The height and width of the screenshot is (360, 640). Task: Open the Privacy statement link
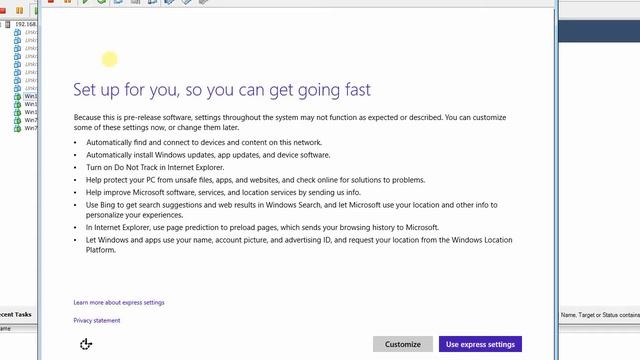point(97,320)
